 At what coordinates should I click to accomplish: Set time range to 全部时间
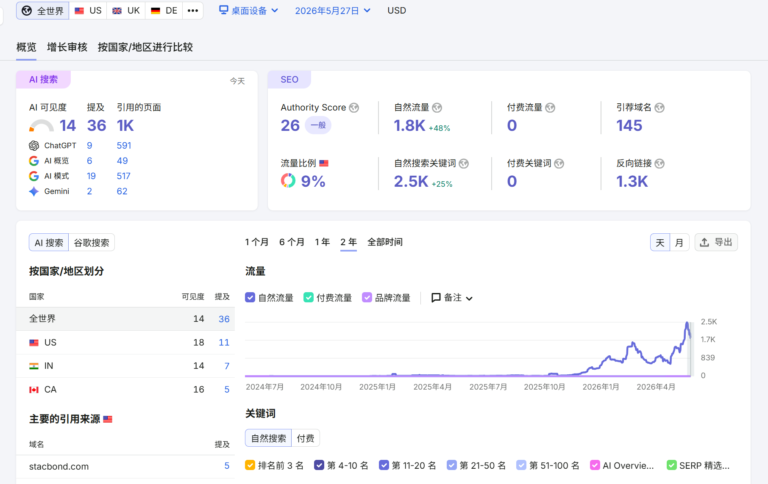point(385,242)
